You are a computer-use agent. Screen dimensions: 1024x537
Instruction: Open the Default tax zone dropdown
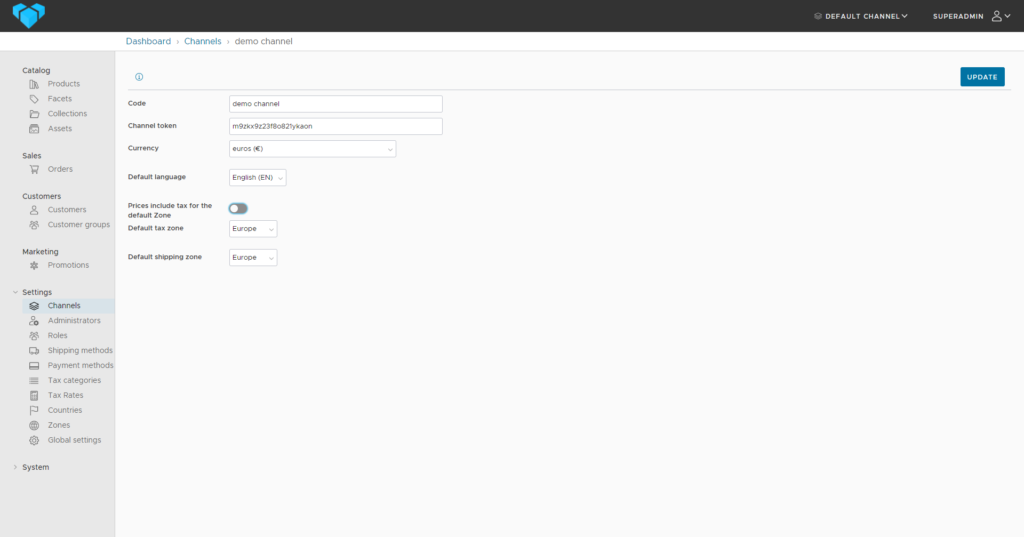253,229
